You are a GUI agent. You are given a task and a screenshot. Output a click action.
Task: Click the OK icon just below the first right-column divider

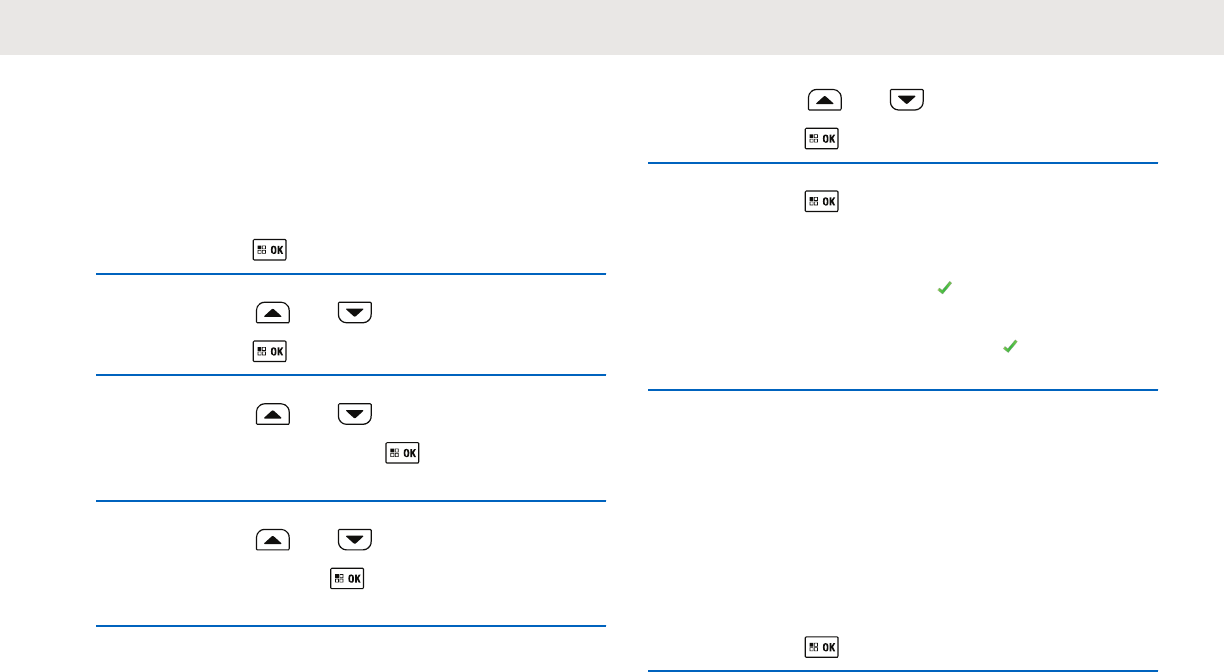(822, 202)
